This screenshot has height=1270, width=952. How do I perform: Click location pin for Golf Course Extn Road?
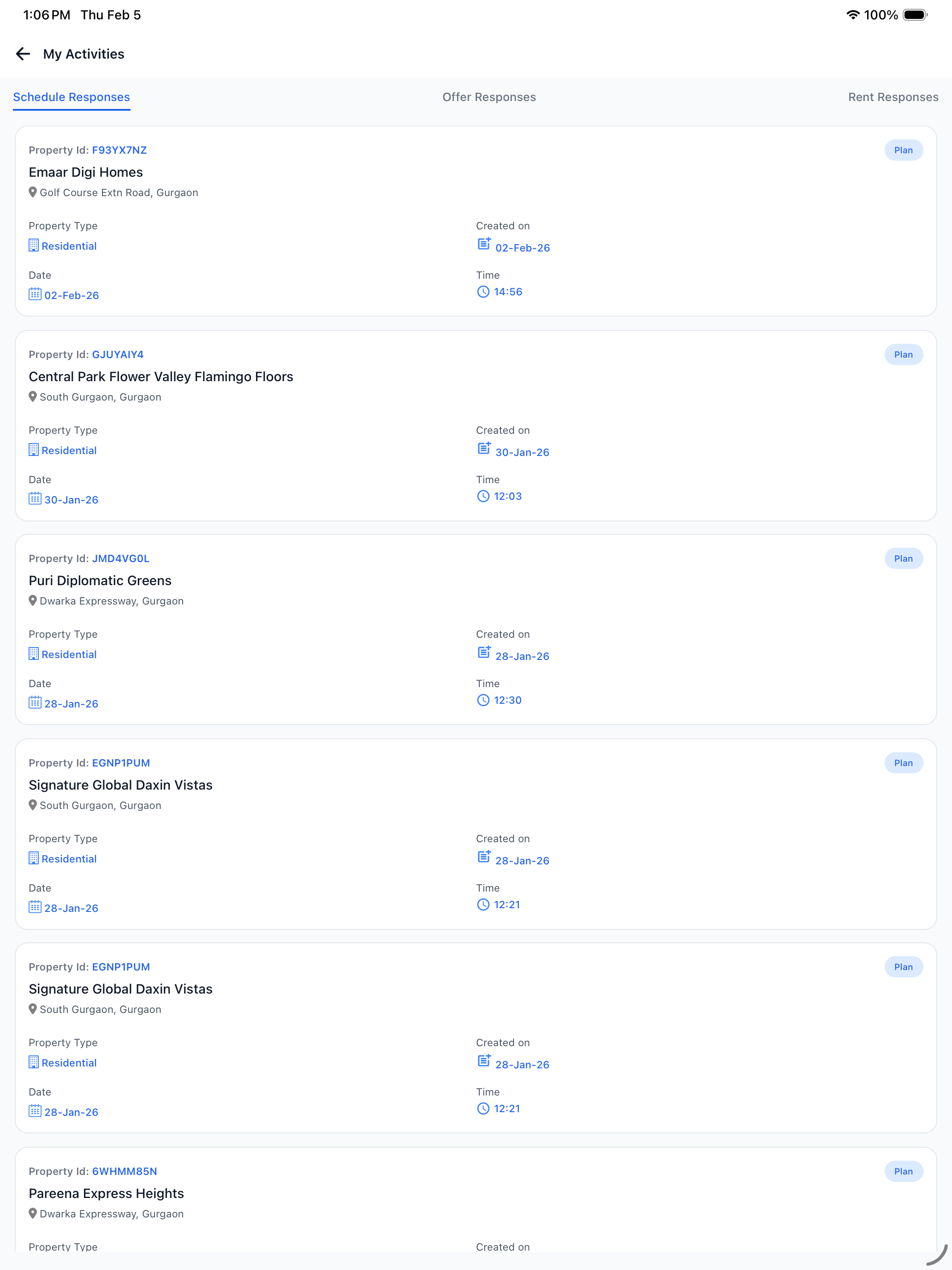click(33, 192)
